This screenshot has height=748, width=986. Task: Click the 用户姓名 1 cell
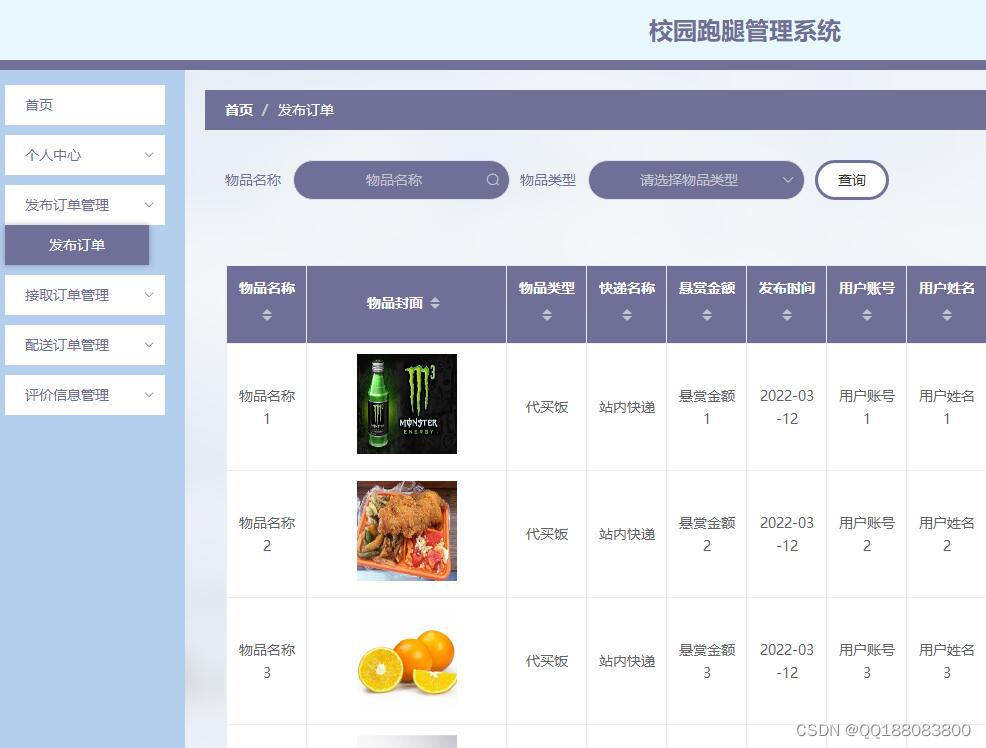click(946, 407)
